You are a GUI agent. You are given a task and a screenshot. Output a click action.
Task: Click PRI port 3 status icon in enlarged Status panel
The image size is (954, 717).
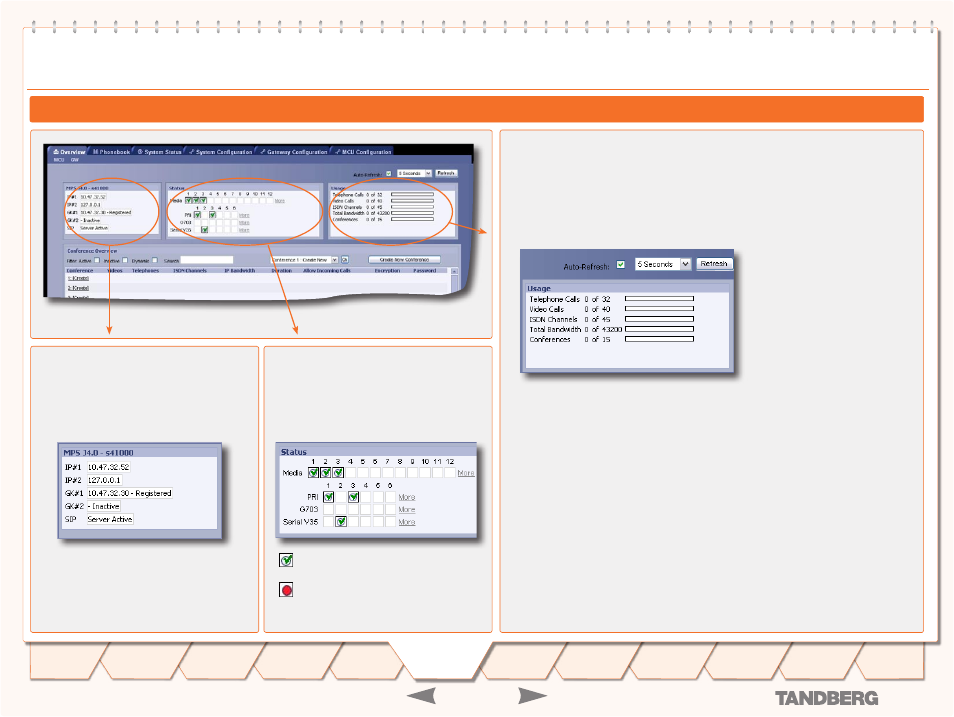(353, 497)
